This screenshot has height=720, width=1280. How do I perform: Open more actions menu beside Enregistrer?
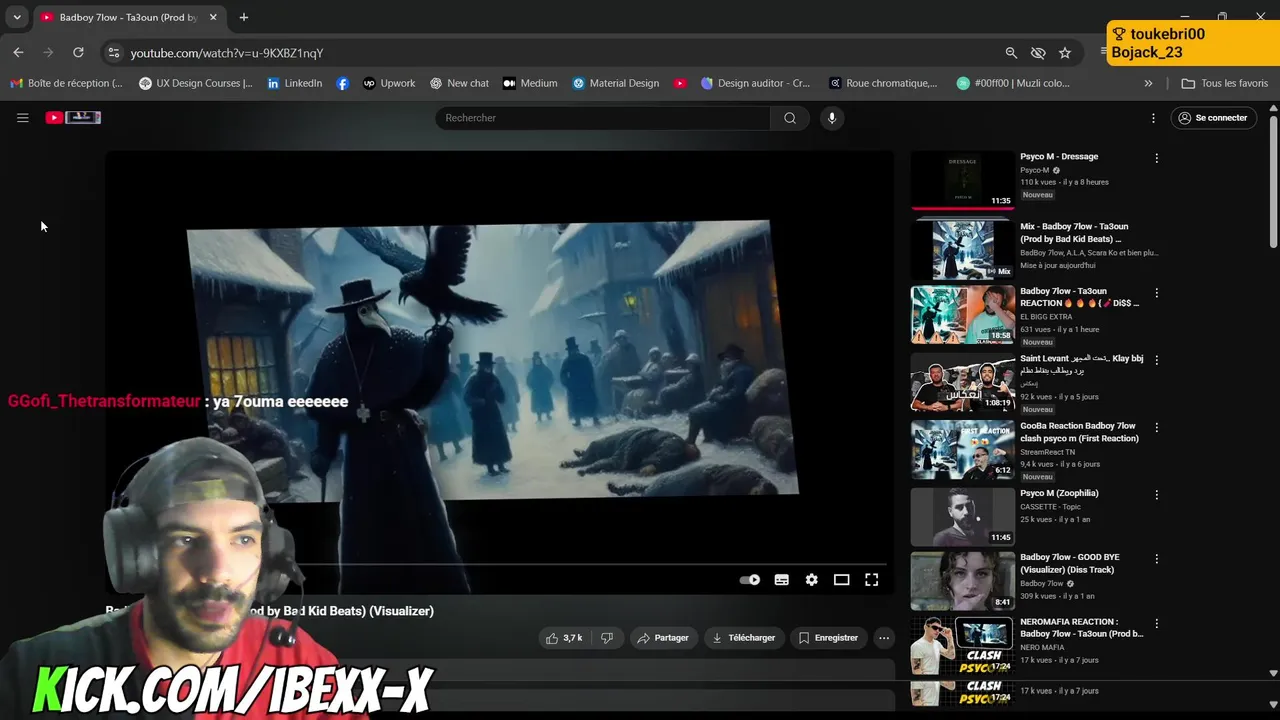pos(884,638)
